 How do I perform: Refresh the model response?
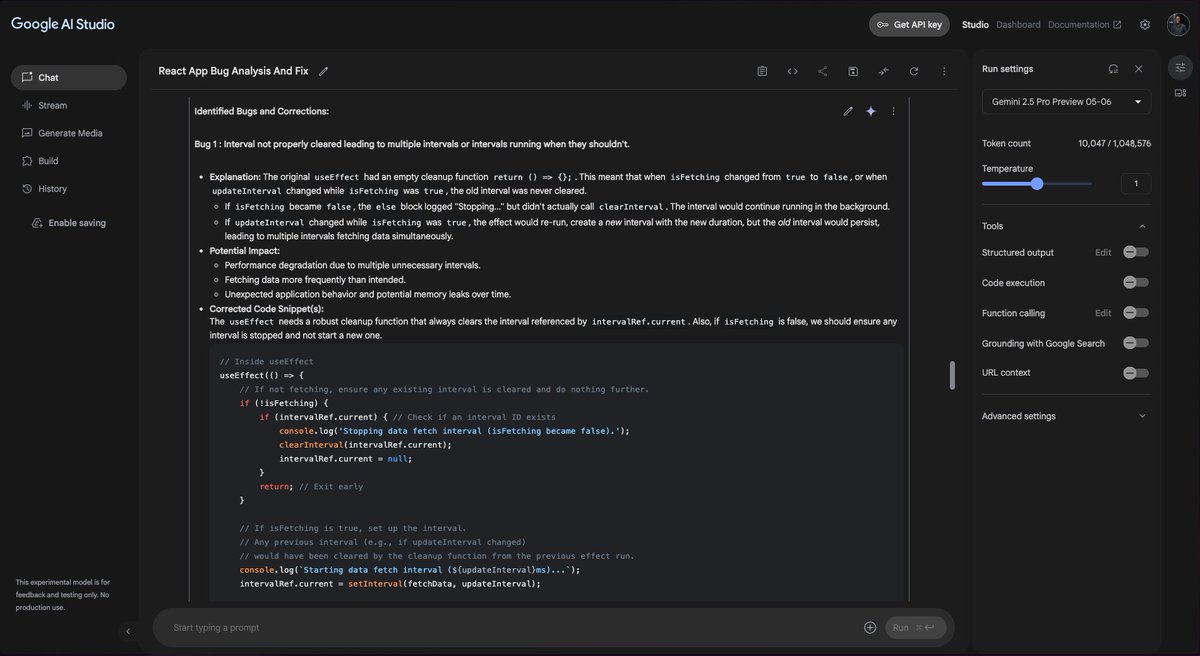click(911, 69)
